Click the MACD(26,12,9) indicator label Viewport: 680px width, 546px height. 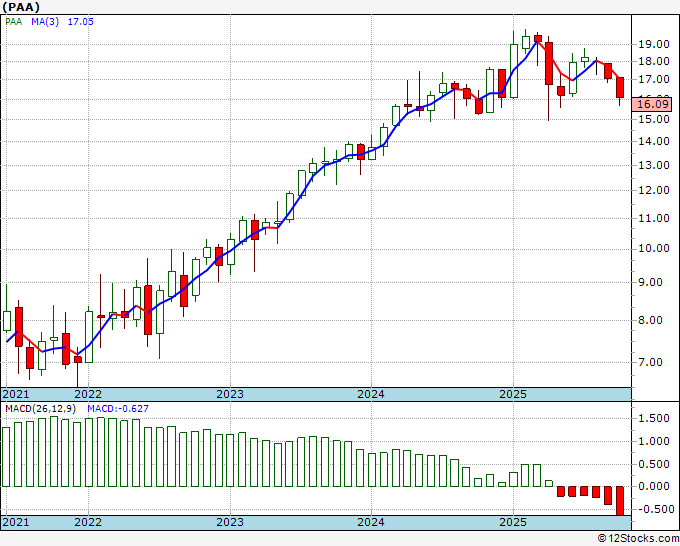pyautogui.click(x=41, y=409)
